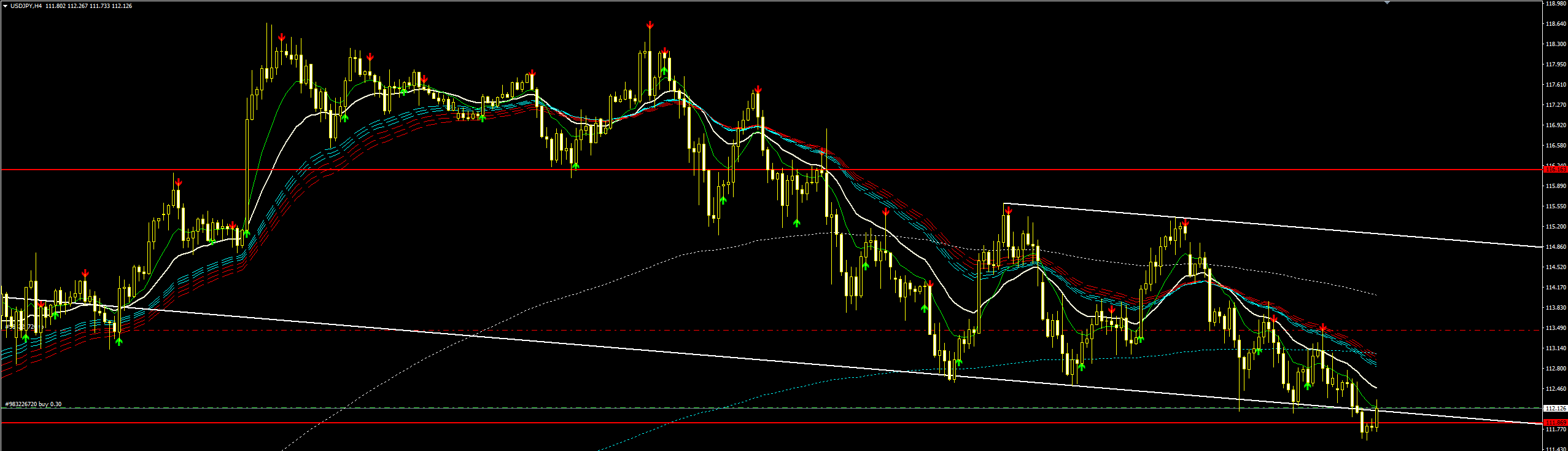Click the 116.920 label on the price scale

tap(1556, 125)
